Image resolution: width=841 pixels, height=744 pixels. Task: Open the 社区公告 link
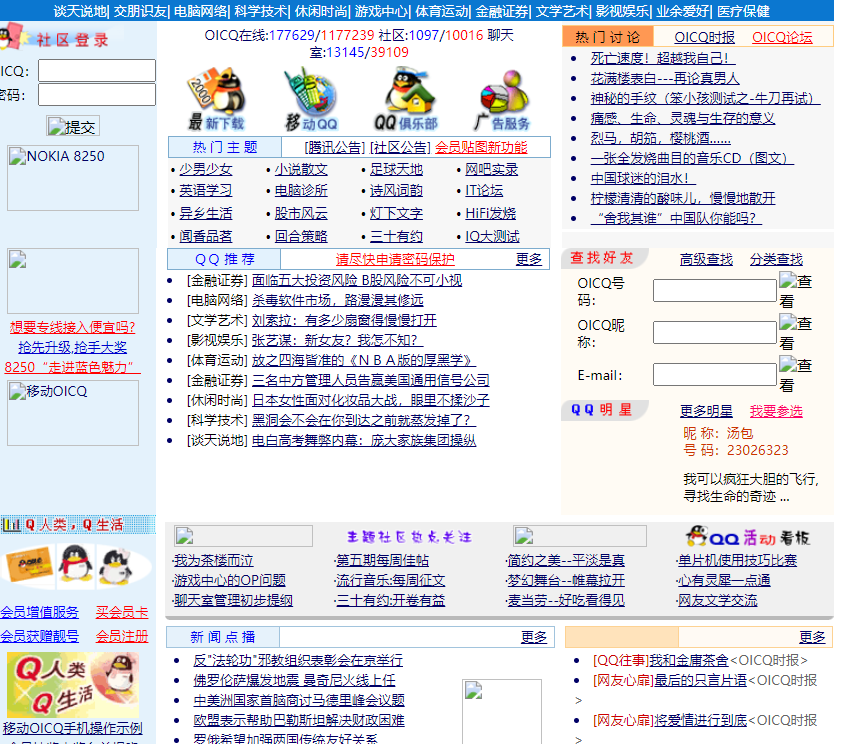point(400,148)
